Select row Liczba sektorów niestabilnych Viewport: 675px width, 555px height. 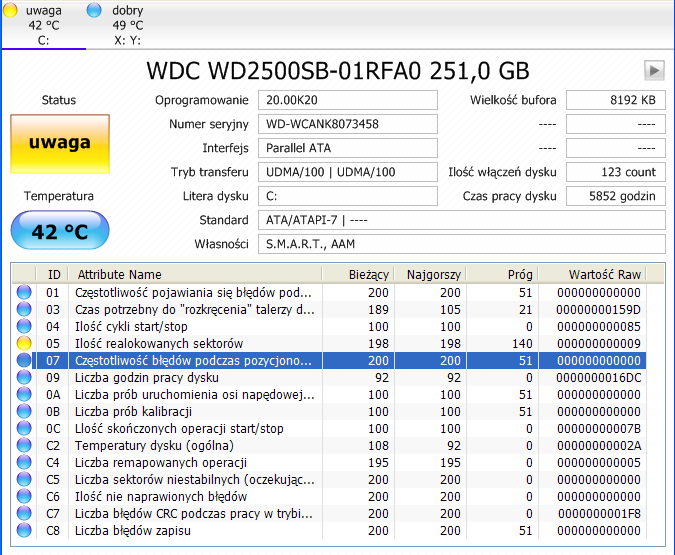329,479
